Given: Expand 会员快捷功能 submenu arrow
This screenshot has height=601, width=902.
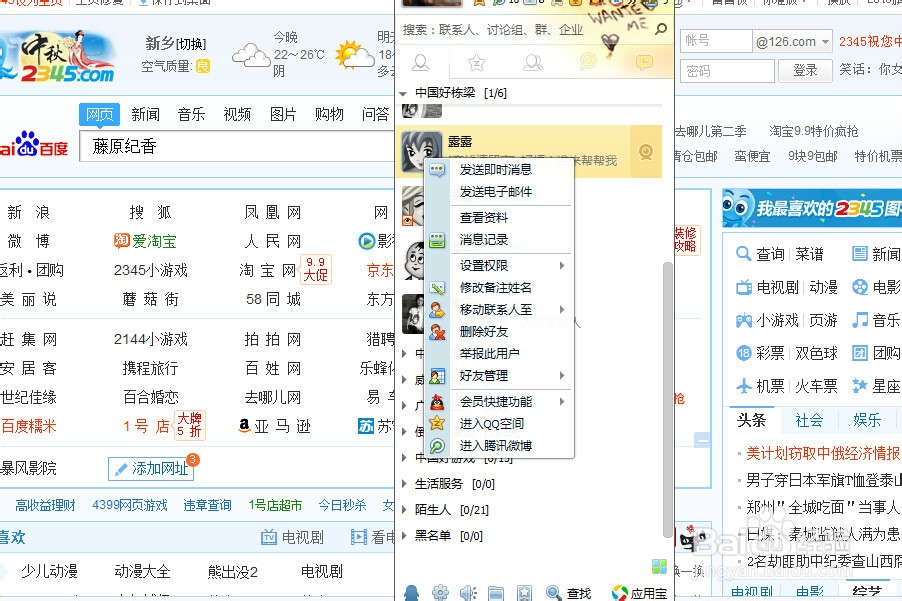Looking at the screenshot, I should click(561, 401).
